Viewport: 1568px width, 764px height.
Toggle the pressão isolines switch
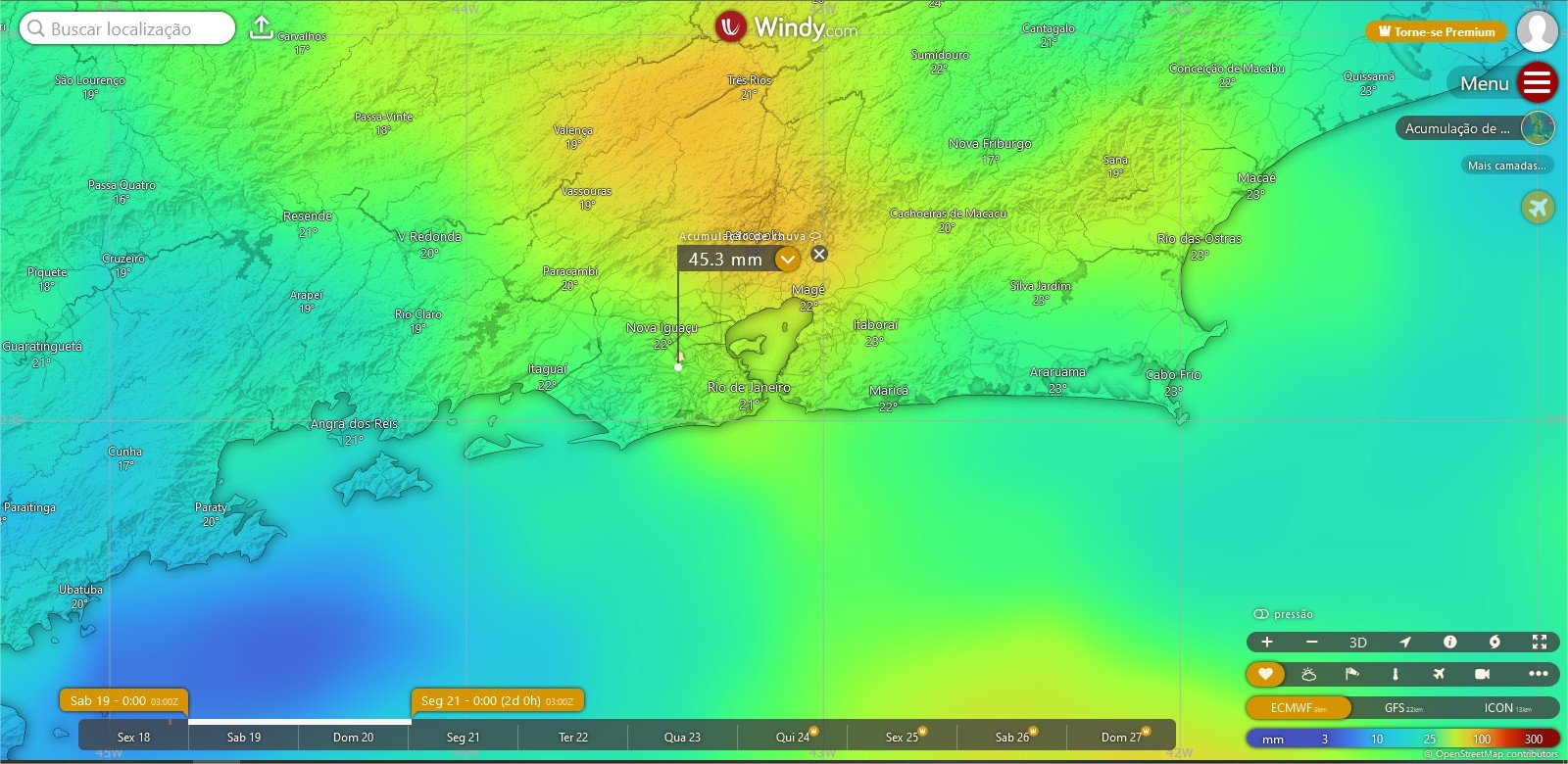click(x=1261, y=614)
